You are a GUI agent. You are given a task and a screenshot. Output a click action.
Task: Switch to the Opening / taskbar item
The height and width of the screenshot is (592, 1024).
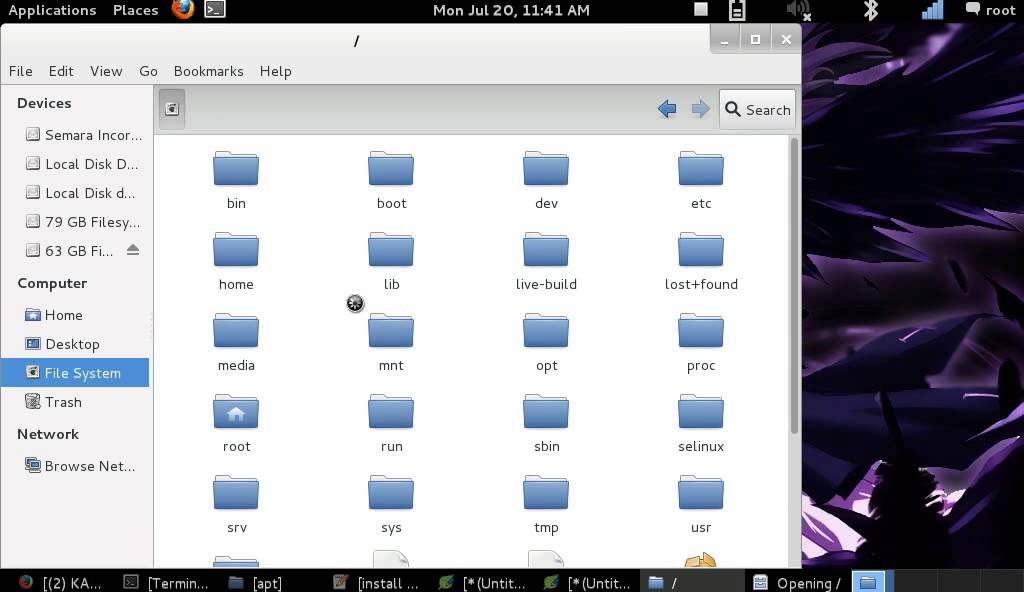[797, 582]
